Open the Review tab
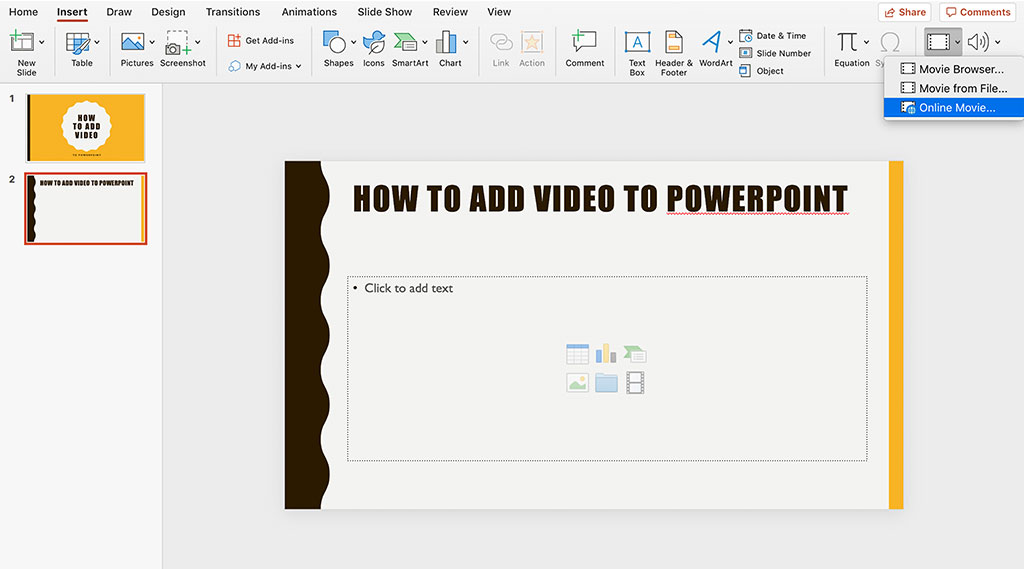Screen dimensions: 1024x569 coord(450,12)
